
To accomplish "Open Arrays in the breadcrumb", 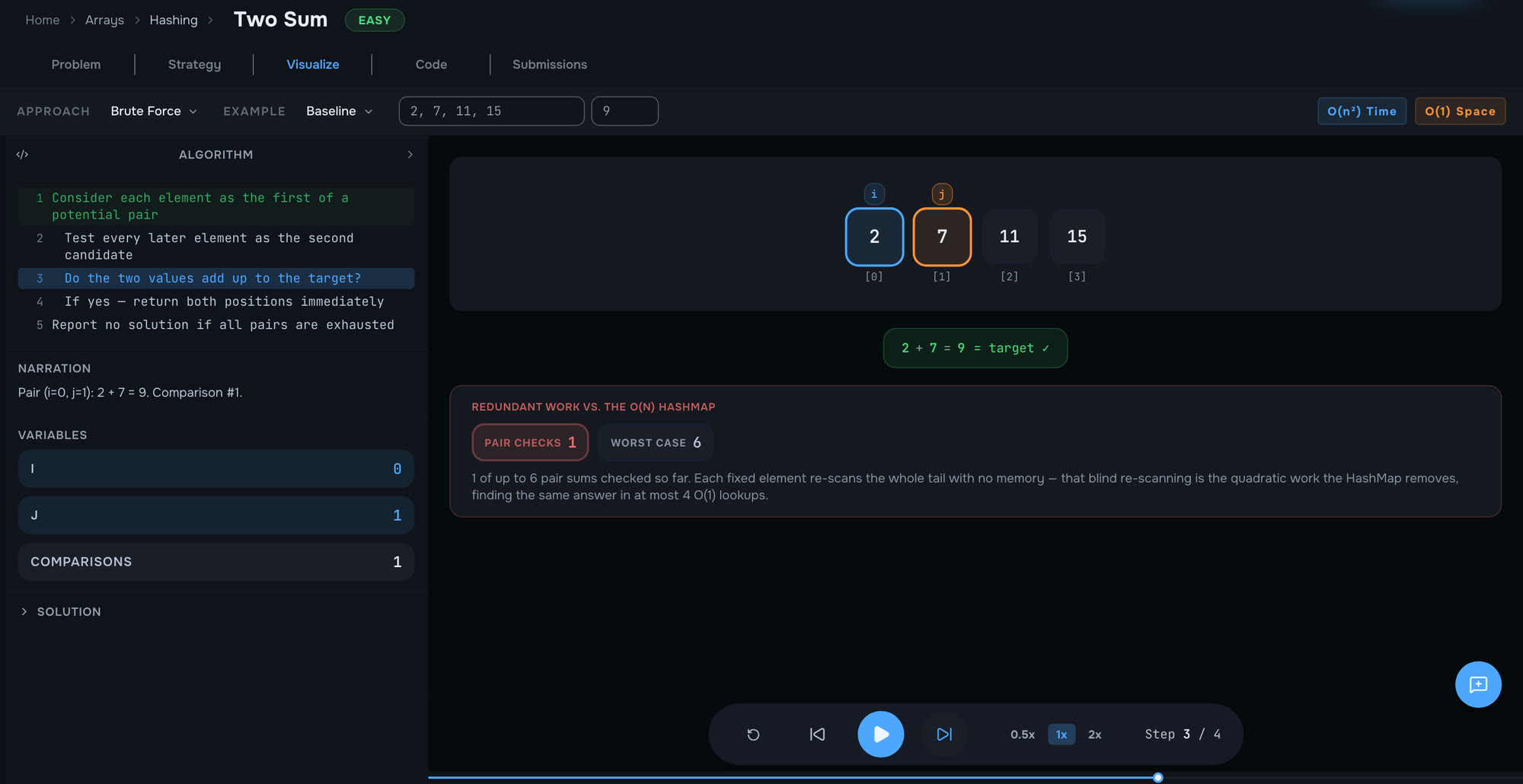I will 104,20.
